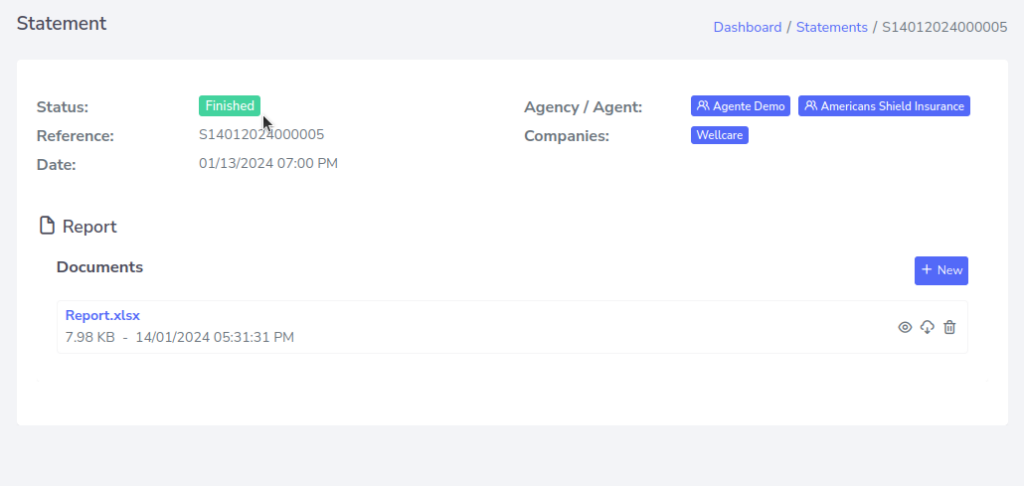The image size is (1024, 486).
Task: Go to Dashboard via breadcrumb
Action: coord(747,27)
